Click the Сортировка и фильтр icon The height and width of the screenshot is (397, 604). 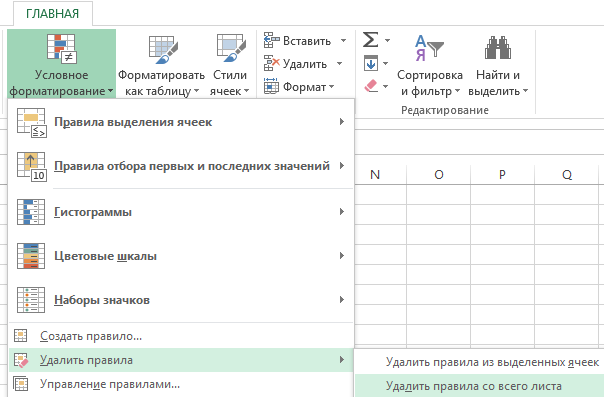[x=429, y=48]
